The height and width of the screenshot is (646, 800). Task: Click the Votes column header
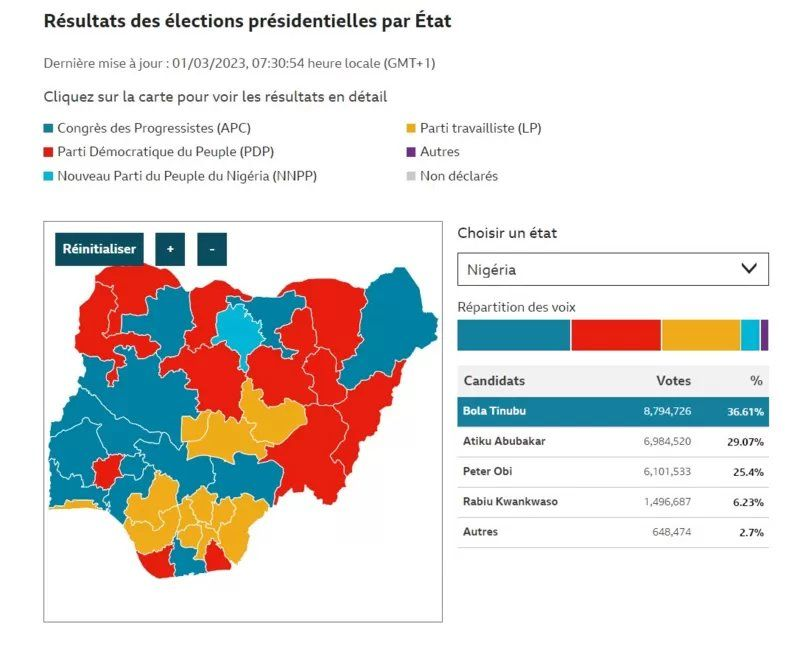pos(673,381)
